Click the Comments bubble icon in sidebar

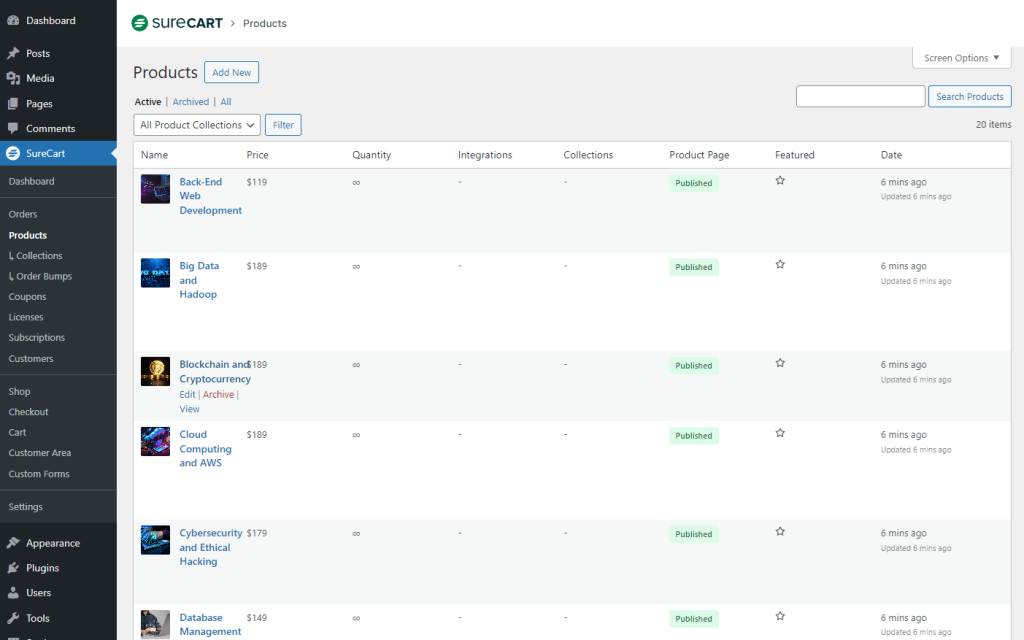13,128
